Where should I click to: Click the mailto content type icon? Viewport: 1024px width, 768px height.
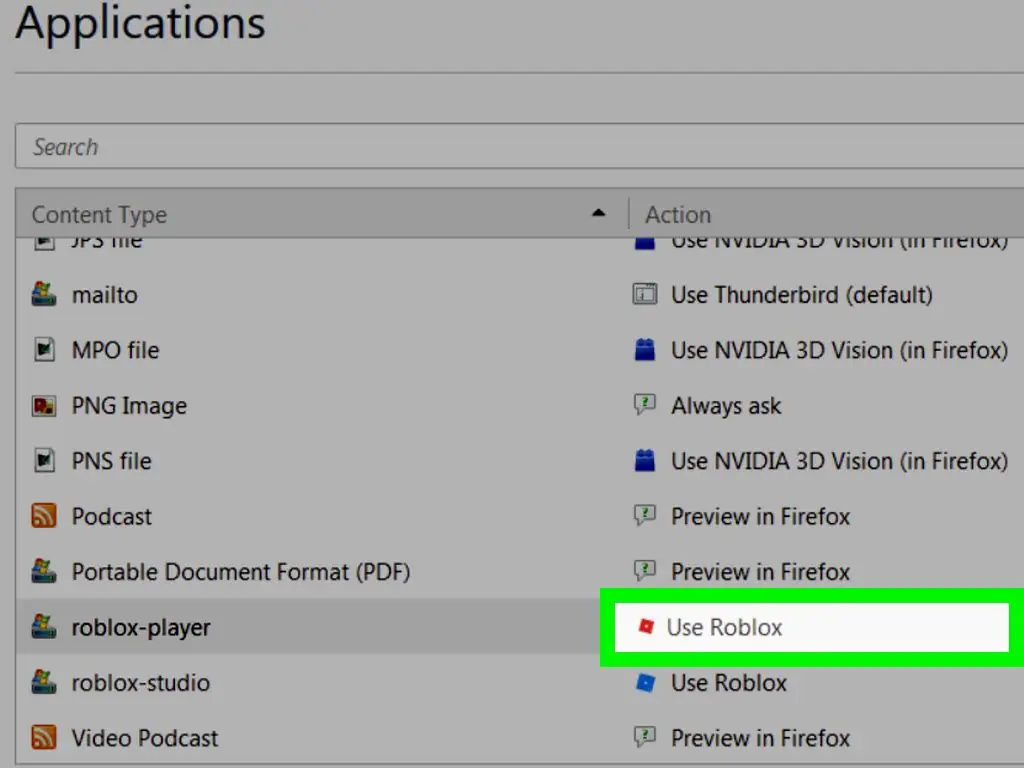coord(44,295)
